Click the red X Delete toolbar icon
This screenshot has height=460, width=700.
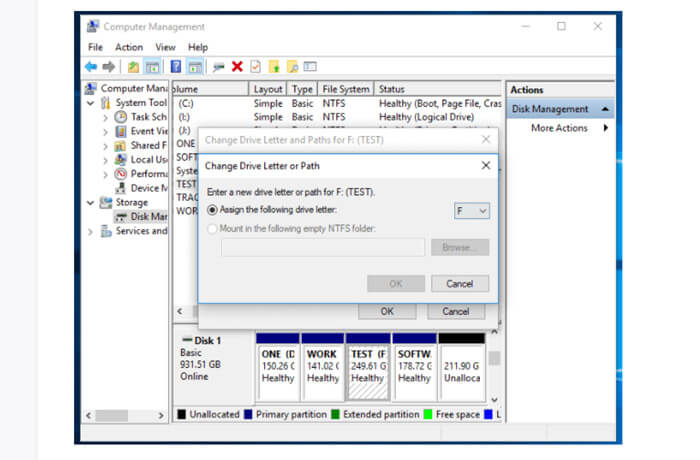tap(237, 67)
